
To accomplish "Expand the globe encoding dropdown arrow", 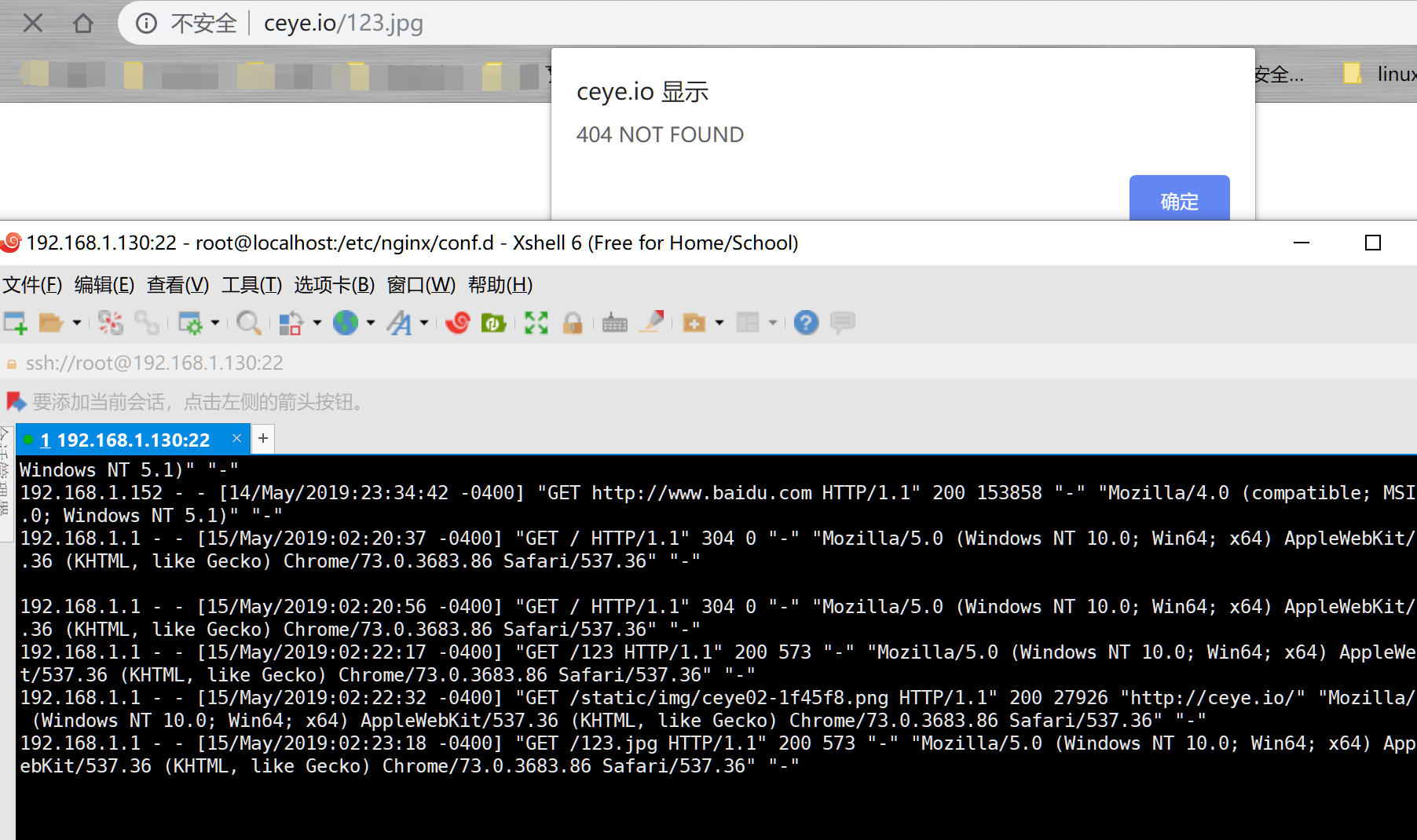I will [x=371, y=323].
